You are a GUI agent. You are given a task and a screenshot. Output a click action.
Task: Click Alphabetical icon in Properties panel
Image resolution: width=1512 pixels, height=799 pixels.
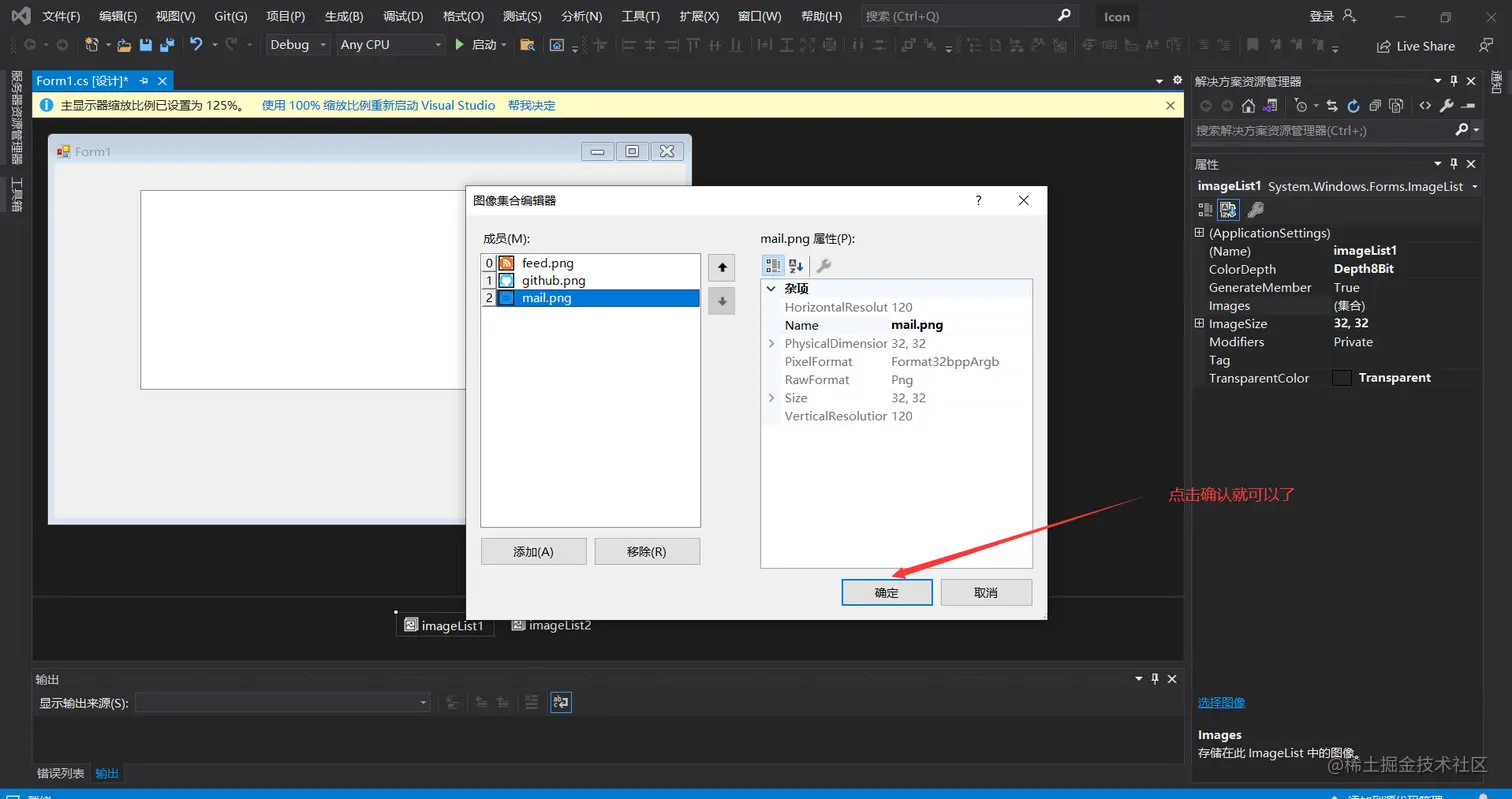(1229, 209)
